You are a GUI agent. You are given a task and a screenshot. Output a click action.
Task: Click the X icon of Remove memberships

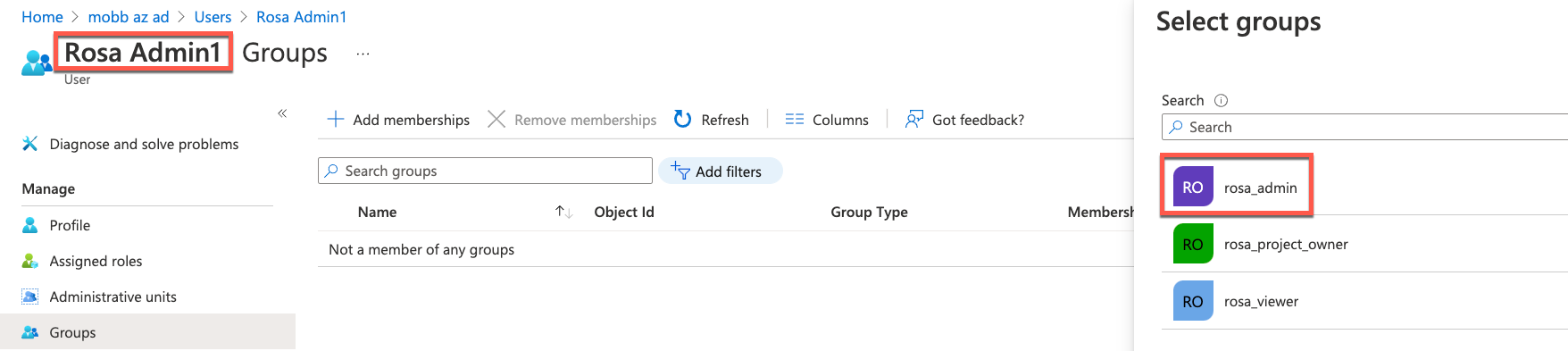pos(496,119)
